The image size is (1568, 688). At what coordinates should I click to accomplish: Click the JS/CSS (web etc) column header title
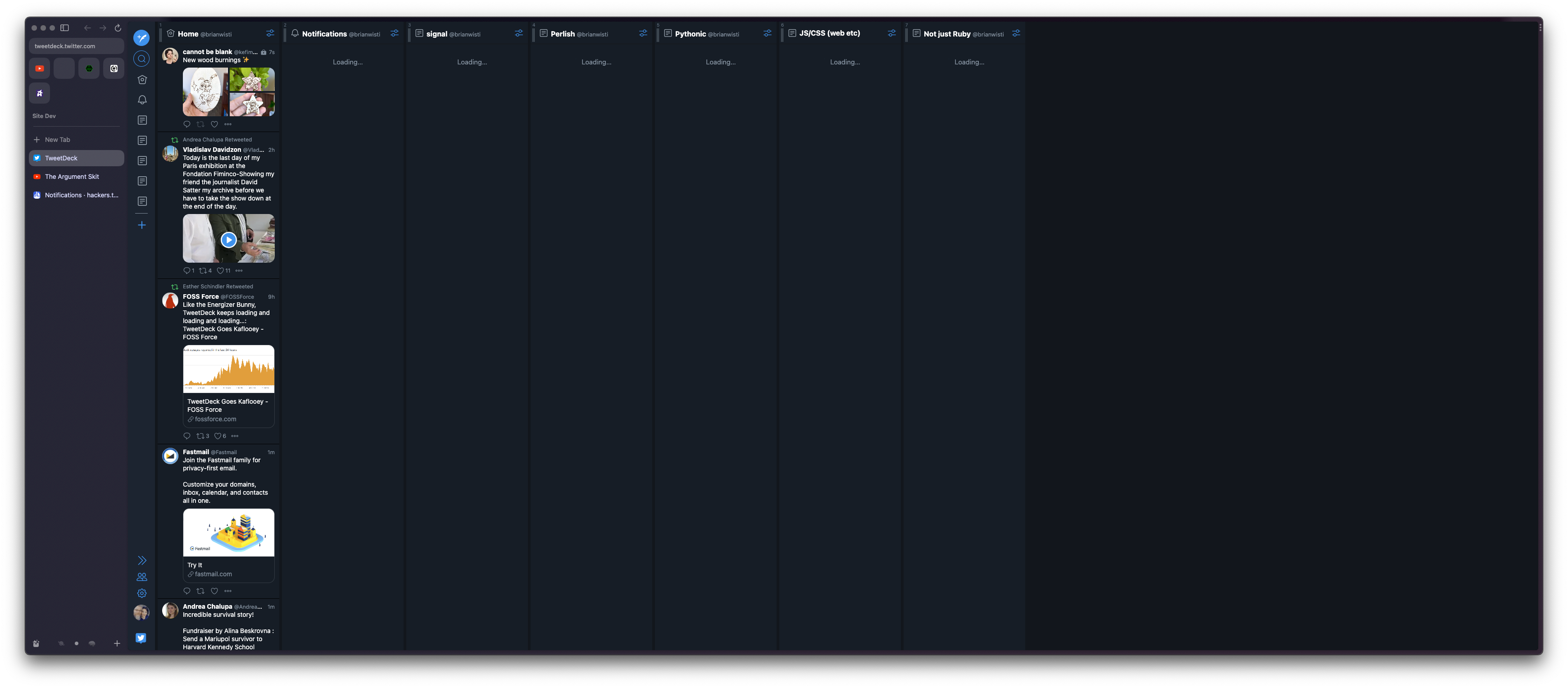(x=829, y=33)
